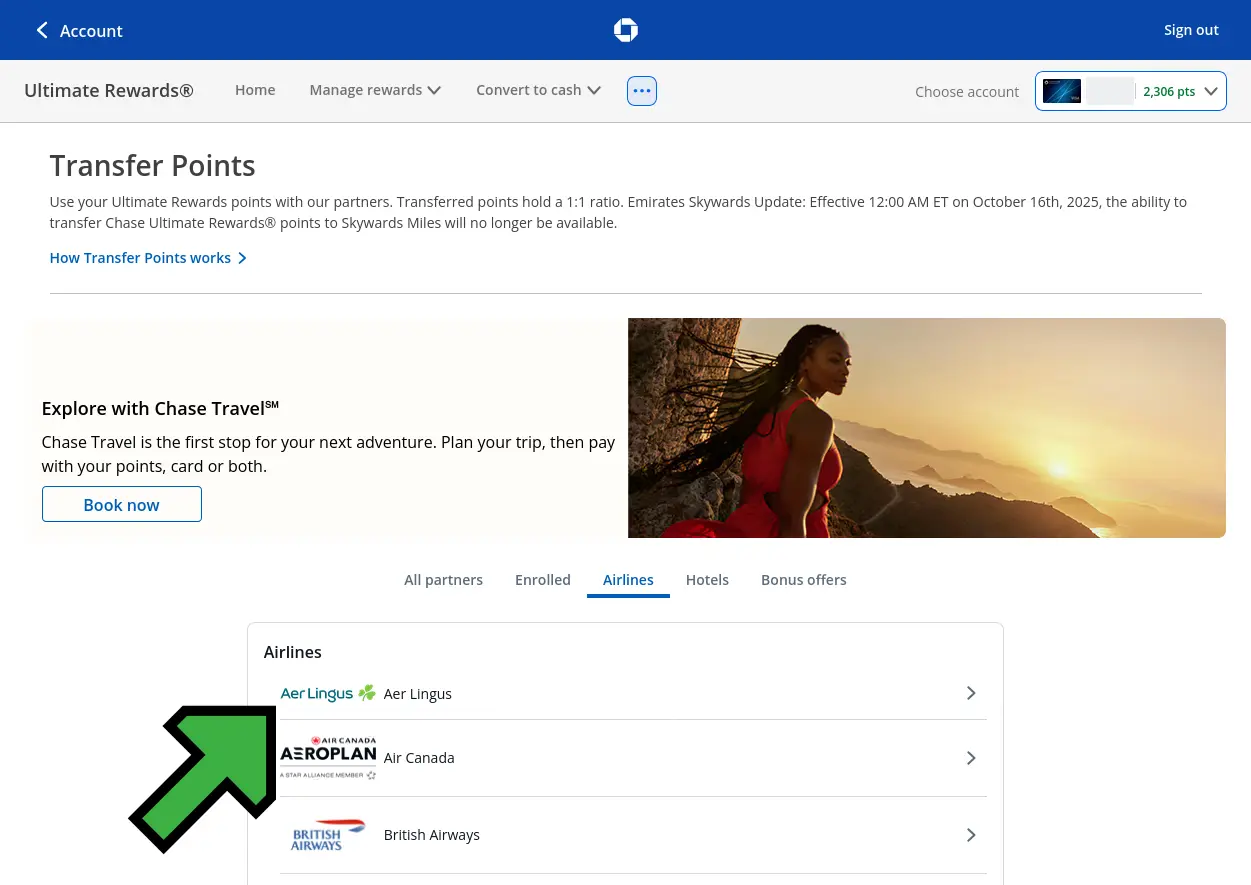Open the Air Canada row chevron
Screen dimensions: 1251x885
[x=971, y=758]
